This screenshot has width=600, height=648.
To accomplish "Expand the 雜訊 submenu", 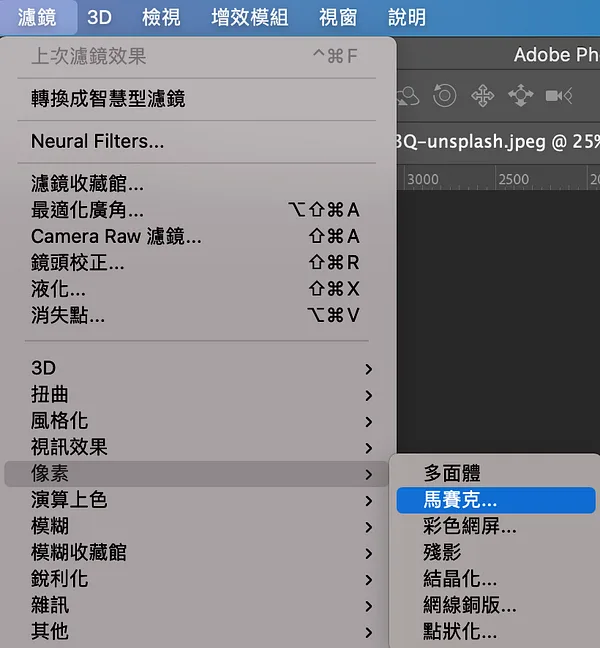I will [196, 605].
